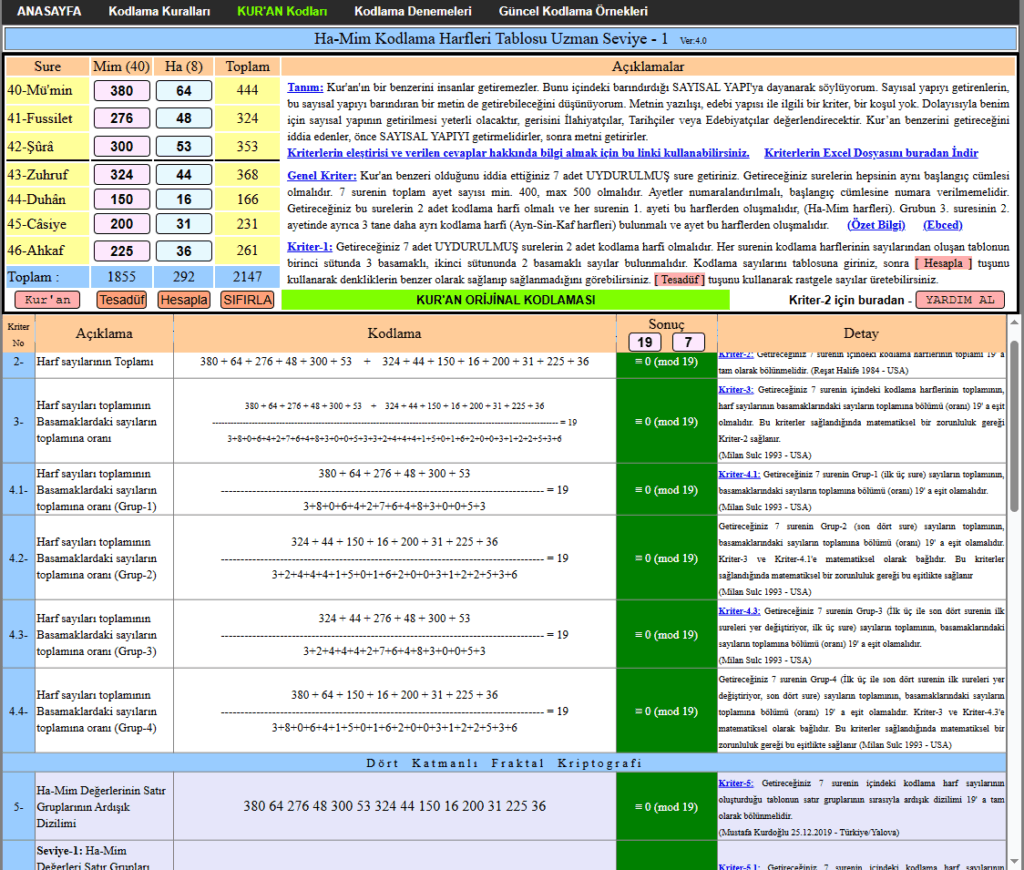Viewport: 1024px width, 870px height.
Task: Click the 'Ha-Mim Kodlama Harfleri Tablosu' title
Action: point(490,39)
